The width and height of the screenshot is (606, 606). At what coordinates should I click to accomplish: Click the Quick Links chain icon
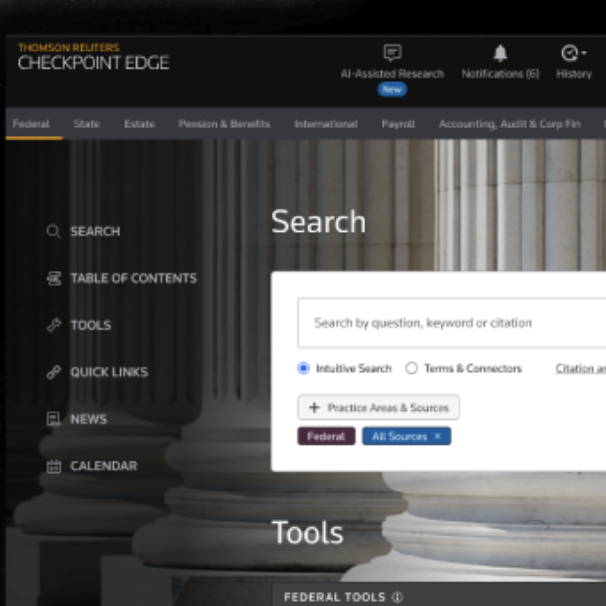pyautogui.click(x=54, y=372)
